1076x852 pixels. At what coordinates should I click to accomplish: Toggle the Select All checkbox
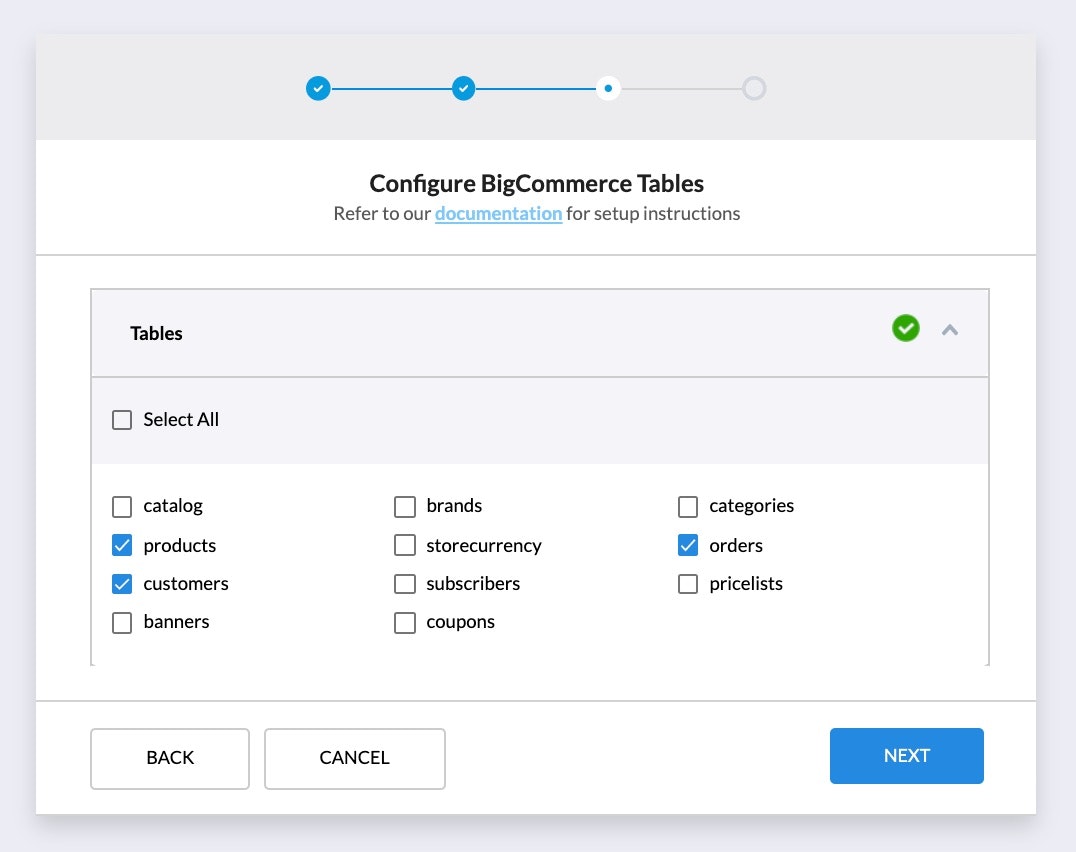point(122,420)
